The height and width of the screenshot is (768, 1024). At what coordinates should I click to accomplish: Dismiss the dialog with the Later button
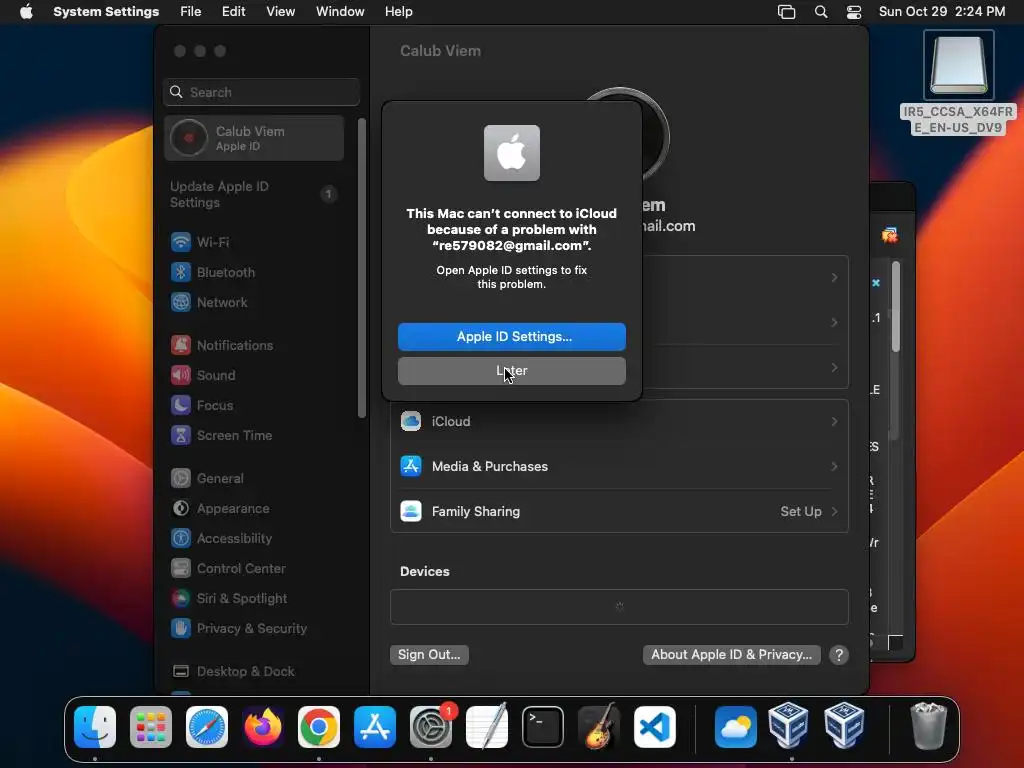(511, 371)
